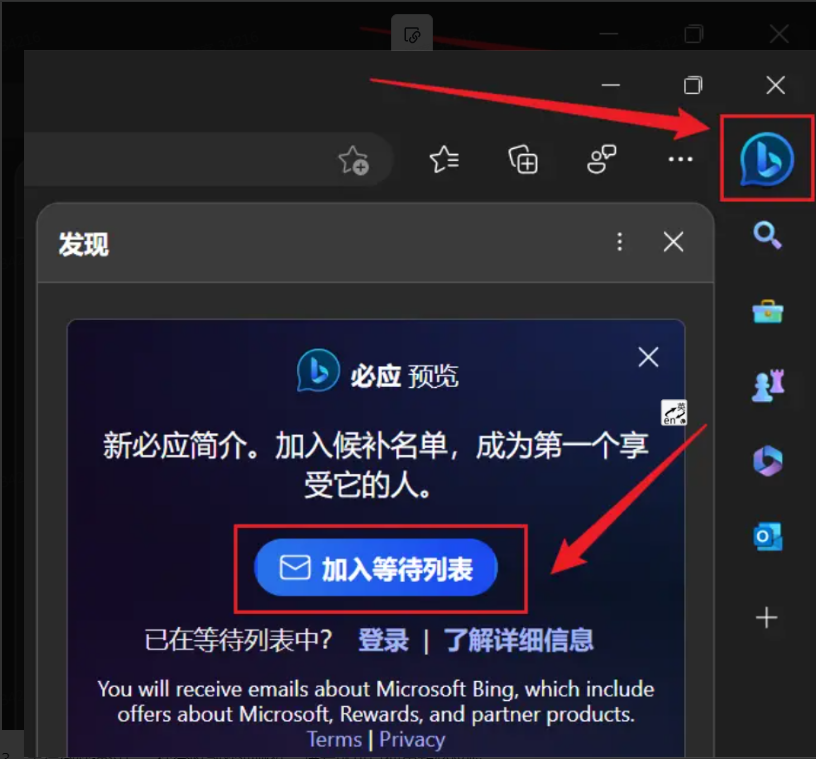Open the Terms link
Viewport: 816px width, 759px height.
point(334,739)
